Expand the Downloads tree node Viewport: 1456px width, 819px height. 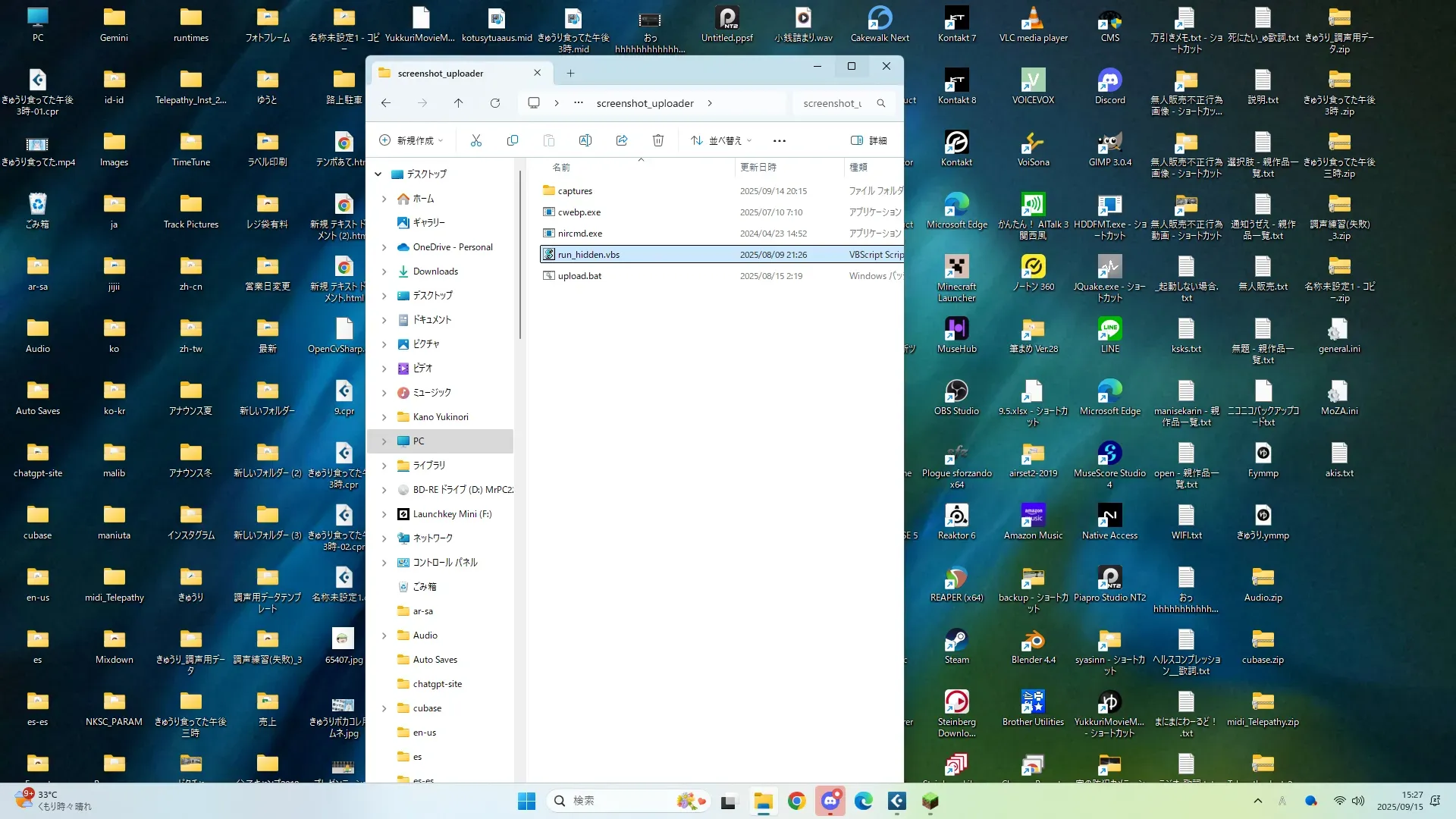pos(384,271)
